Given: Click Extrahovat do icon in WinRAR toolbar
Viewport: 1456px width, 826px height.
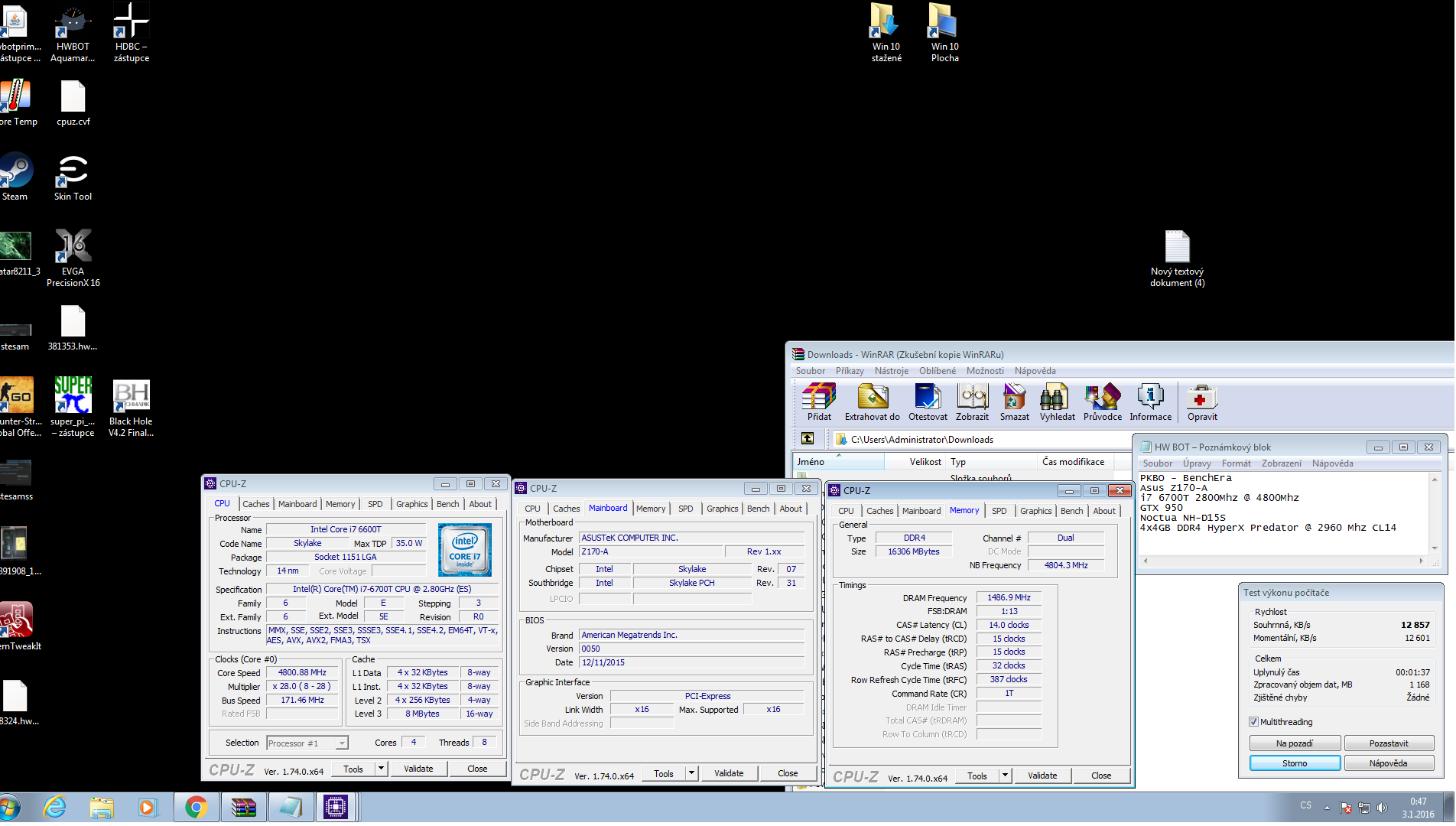Looking at the screenshot, I should click(872, 402).
